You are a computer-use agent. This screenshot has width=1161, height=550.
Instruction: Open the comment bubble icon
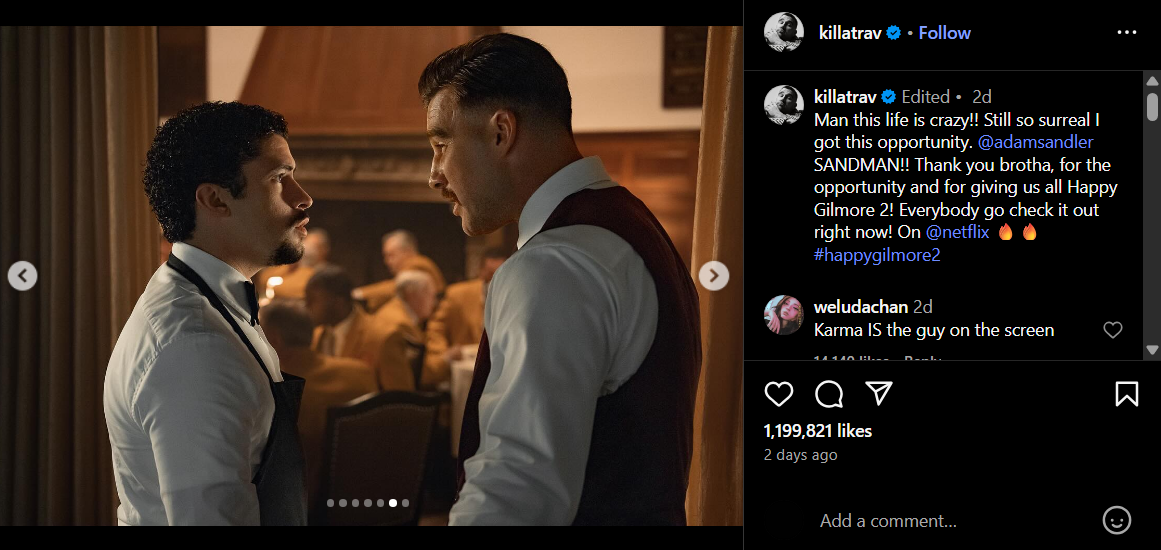pyautogui.click(x=829, y=394)
